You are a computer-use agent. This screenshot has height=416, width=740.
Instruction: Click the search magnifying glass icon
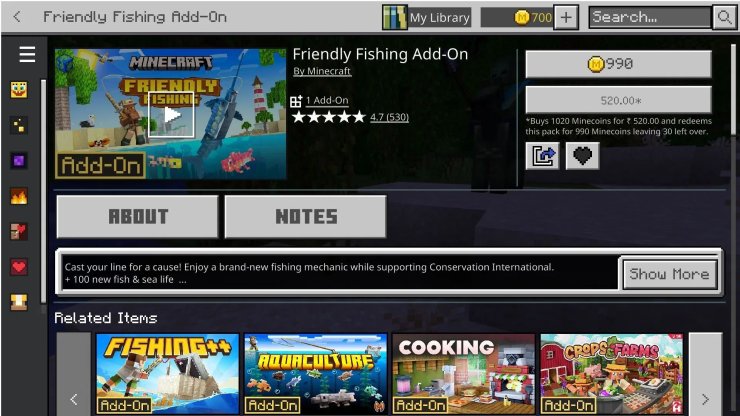[x=724, y=17]
